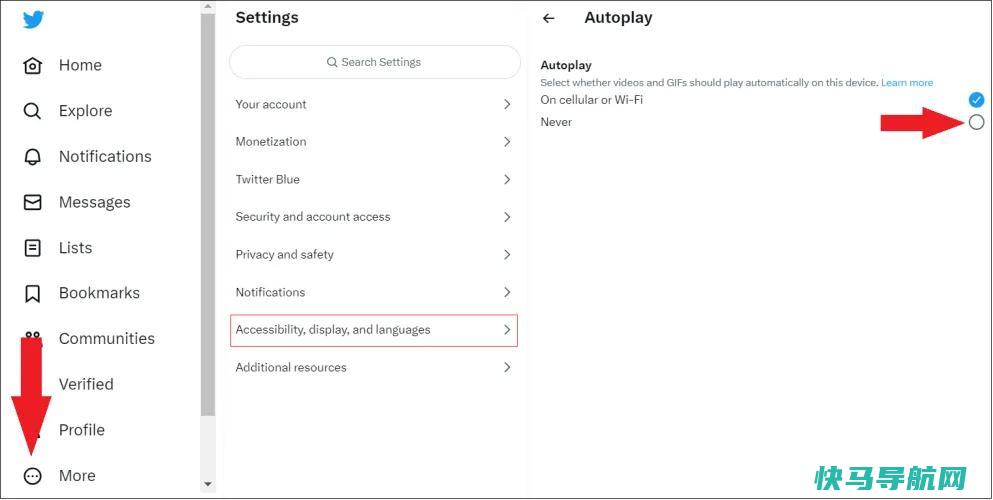Expand the Monetization settings chevron
Viewport: 993px width, 500px height.
[507, 142]
